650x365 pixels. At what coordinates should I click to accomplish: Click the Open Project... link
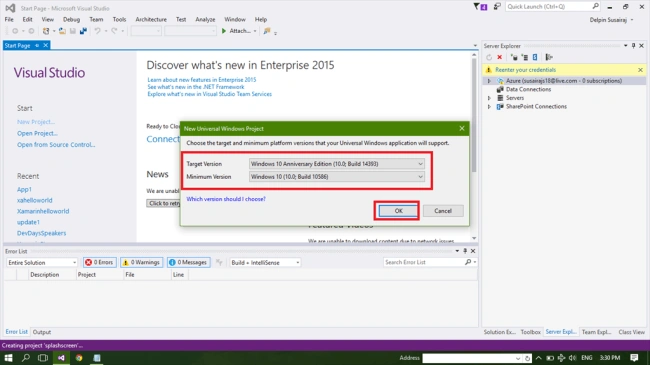[x=37, y=133]
